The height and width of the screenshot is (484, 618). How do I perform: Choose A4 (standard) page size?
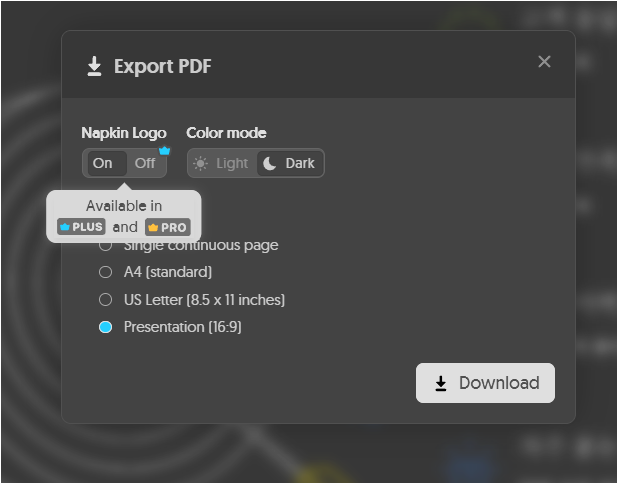point(106,272)
